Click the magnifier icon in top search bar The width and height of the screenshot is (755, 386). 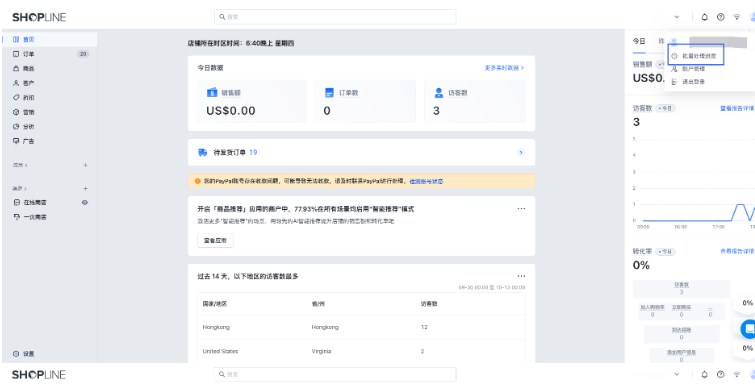point(222,17)
